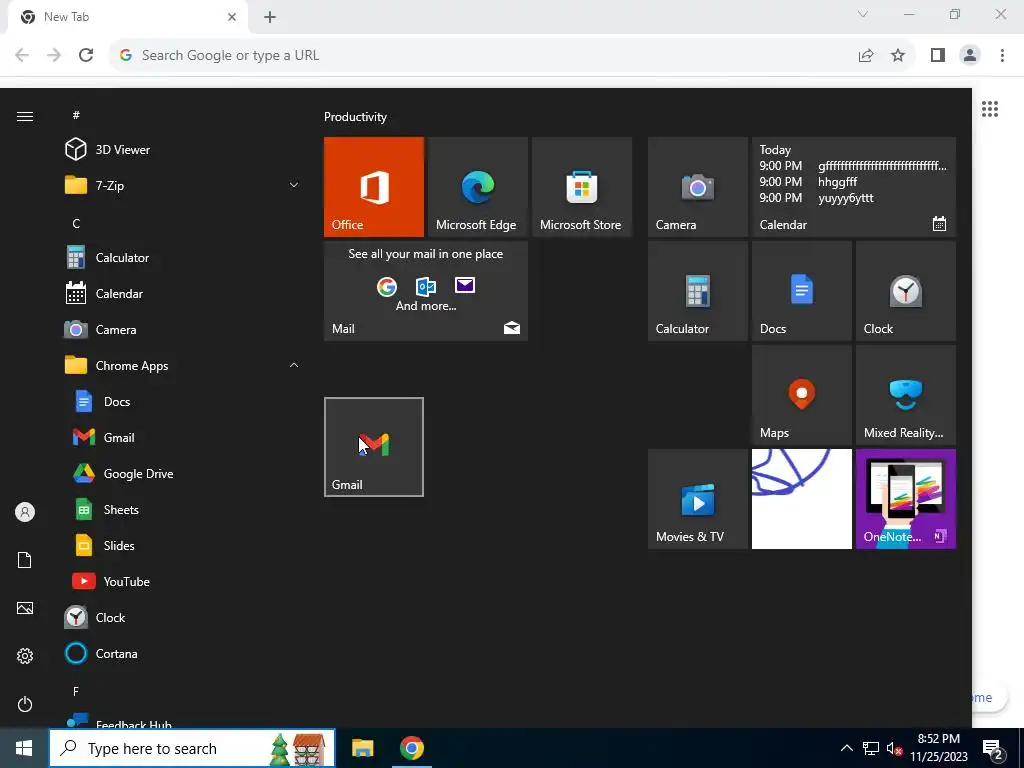This screenshot has height=768, width=1024.
Task: Open the user account icon
Action: click(x=25, y=512)
